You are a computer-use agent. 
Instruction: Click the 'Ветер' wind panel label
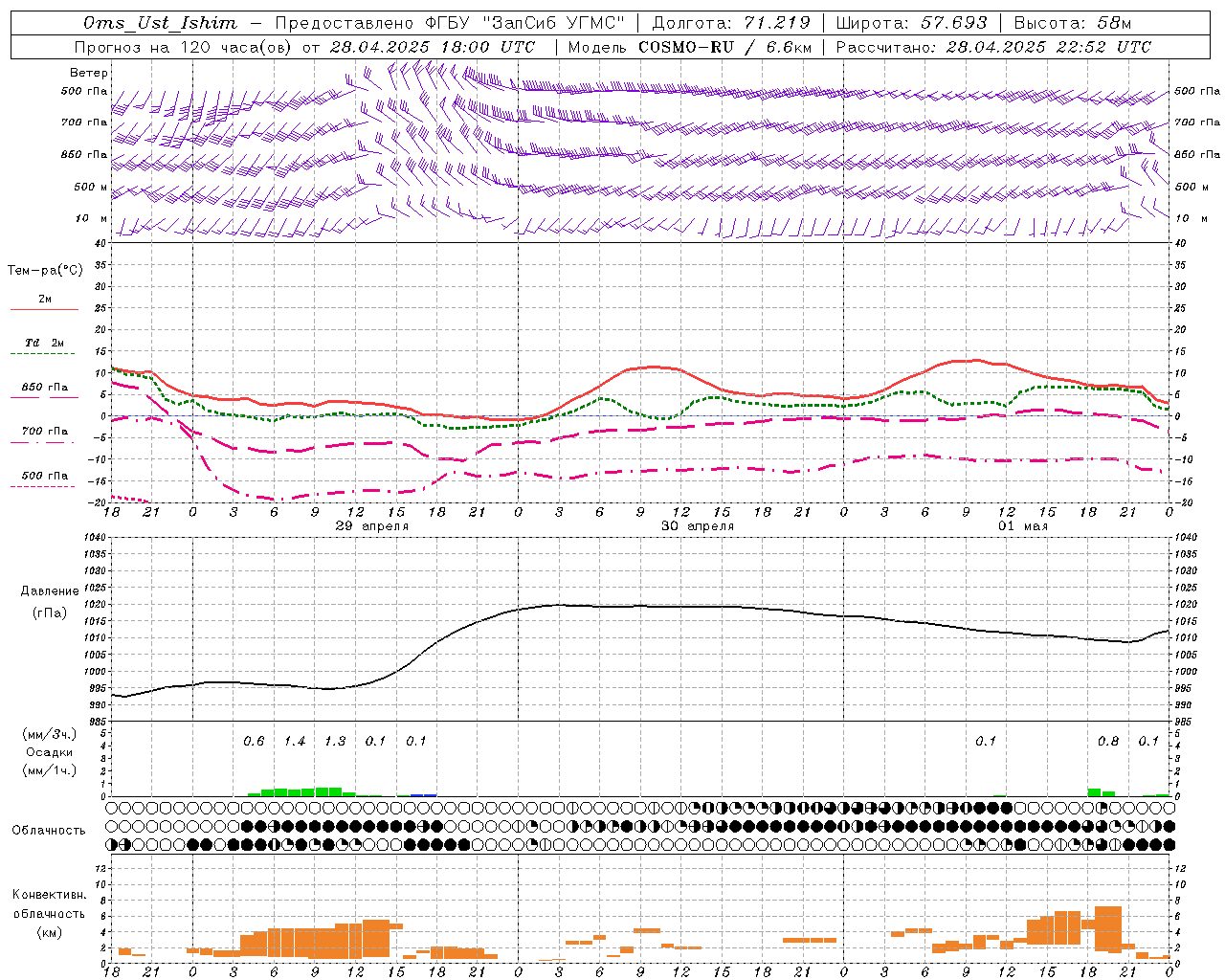[x=89, y=73]
